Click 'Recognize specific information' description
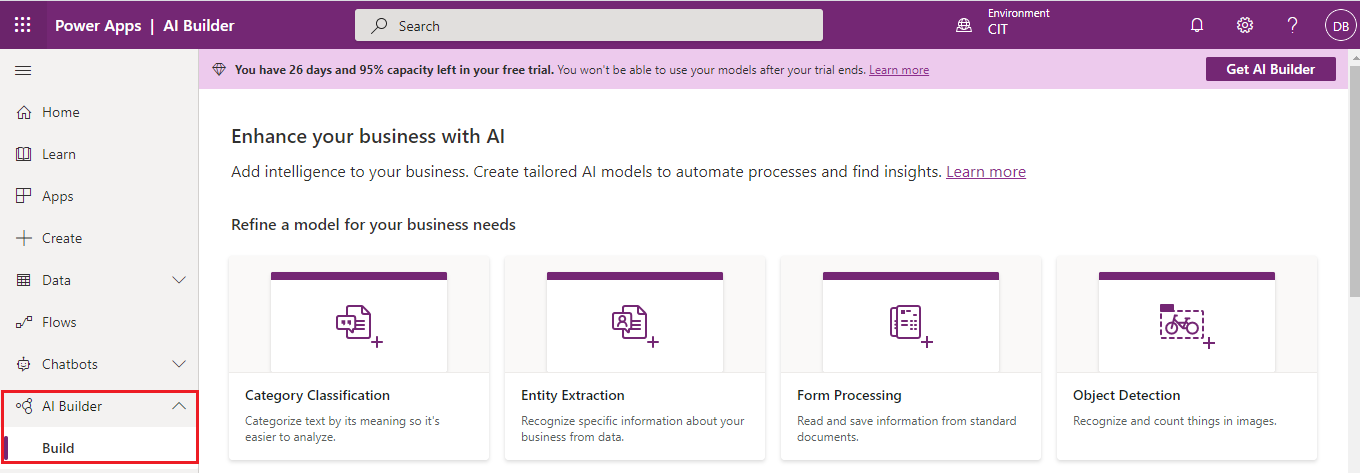Image resolution: width=1360 pixels, height=473 pixels. (x=633, y=429)
